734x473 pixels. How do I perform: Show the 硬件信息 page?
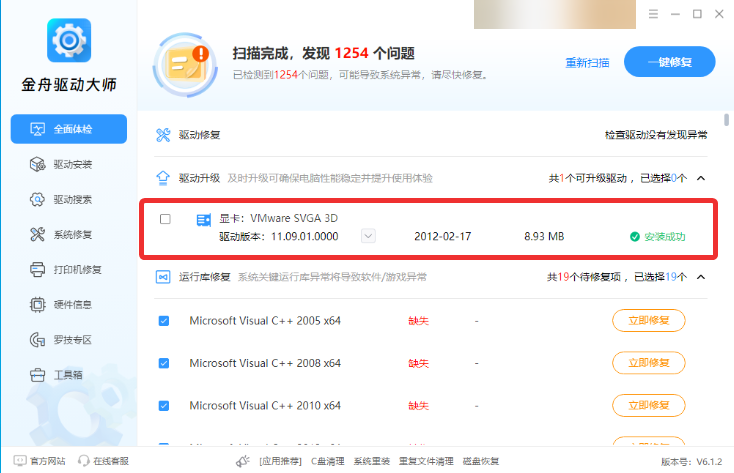point(69,304)
